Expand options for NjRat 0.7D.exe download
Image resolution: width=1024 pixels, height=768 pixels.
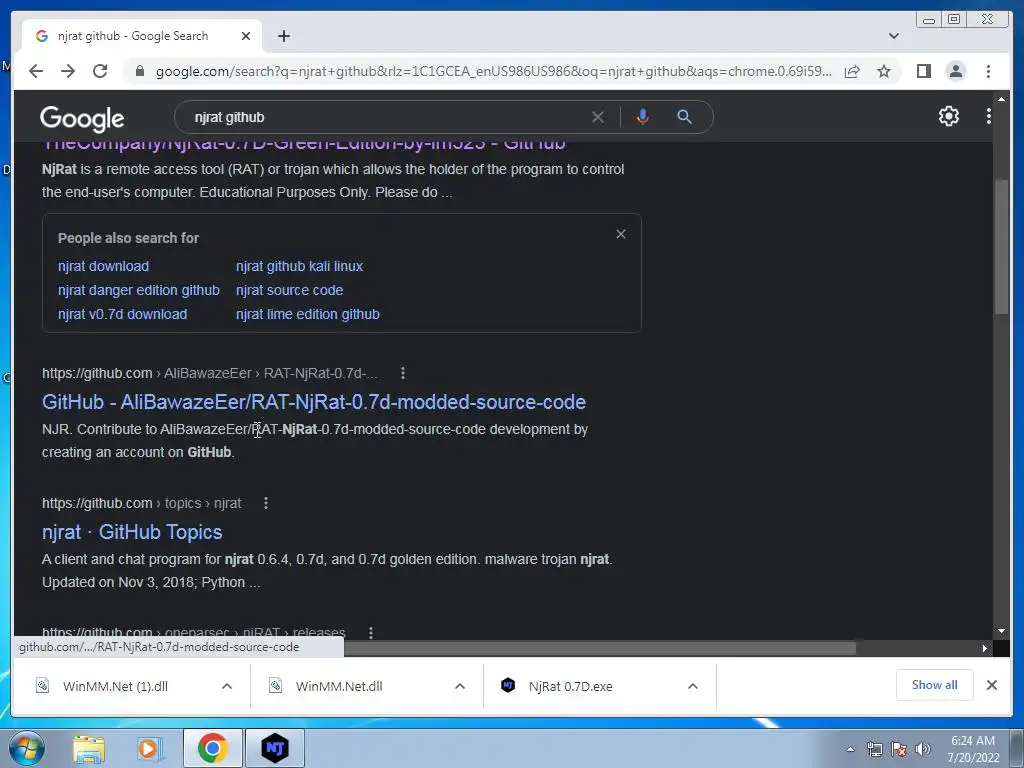(693, 686)
